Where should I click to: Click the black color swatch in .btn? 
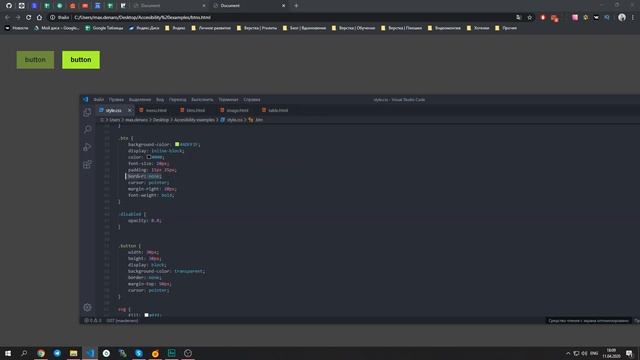click(149, 157)
